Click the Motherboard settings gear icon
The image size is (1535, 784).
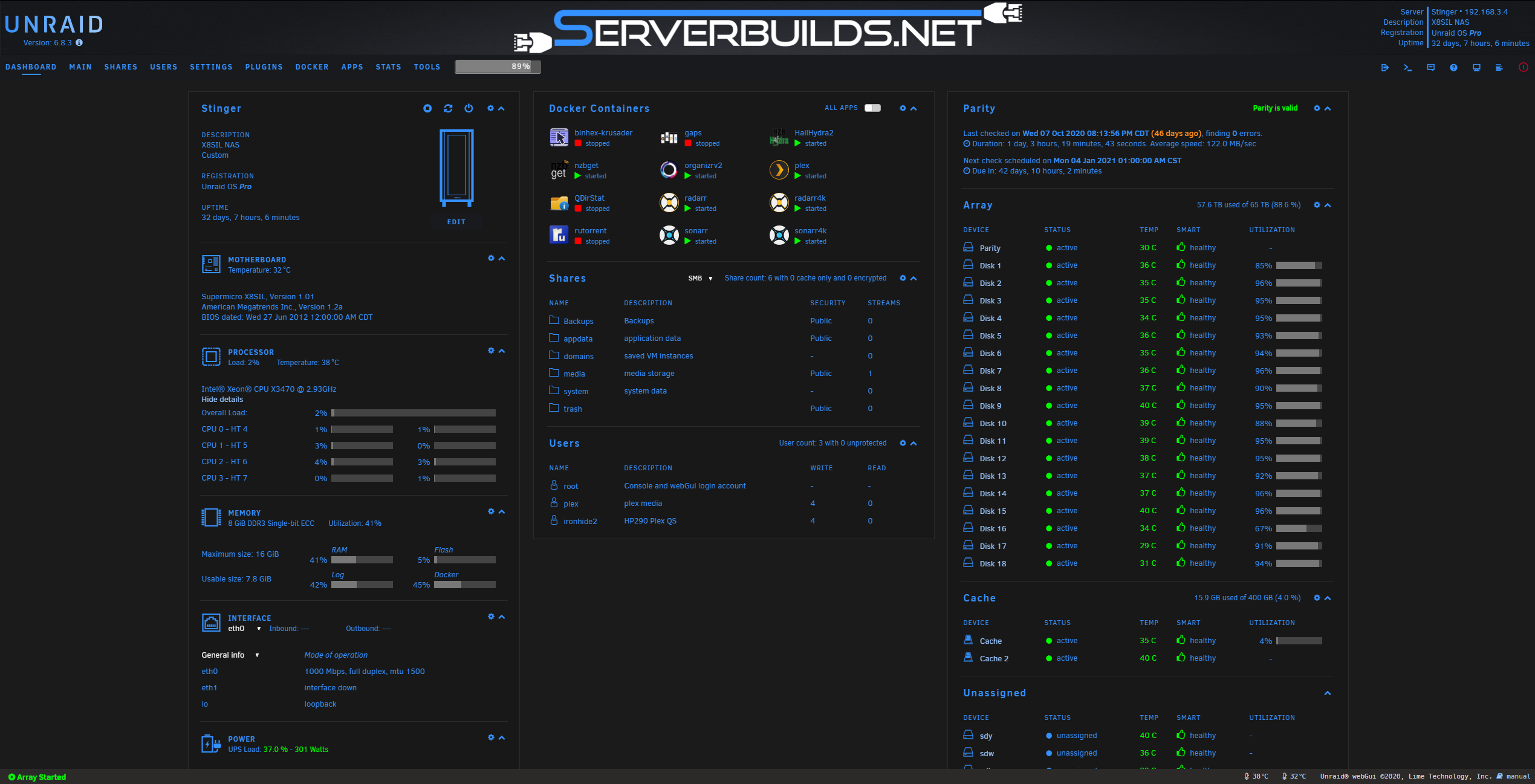point(491,258)
